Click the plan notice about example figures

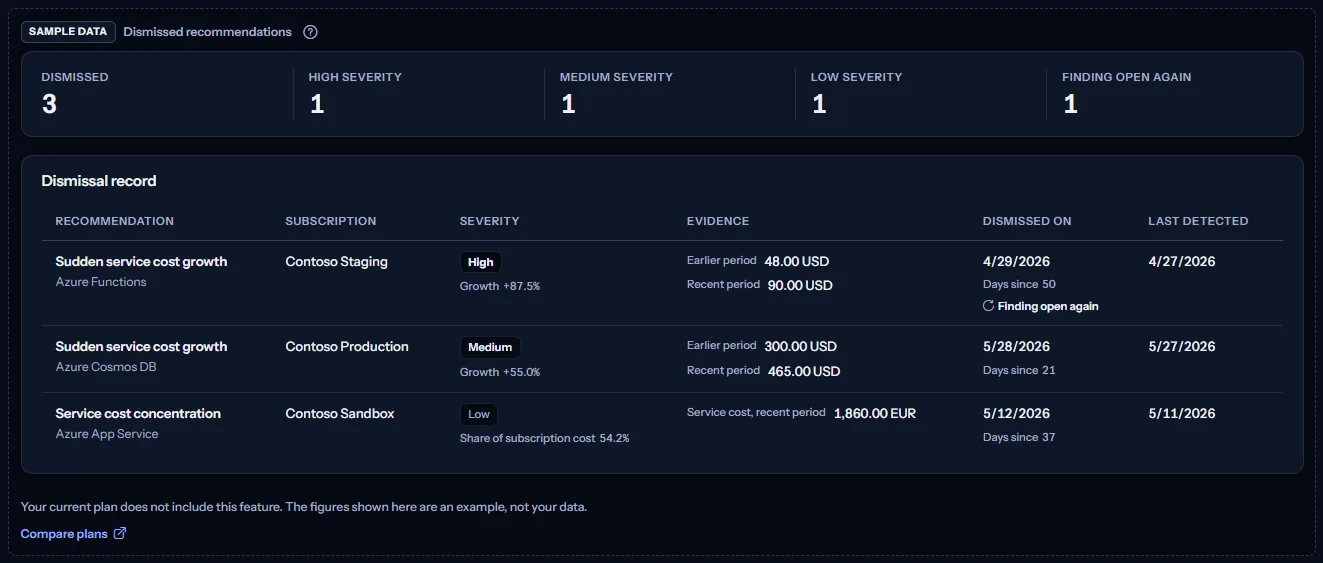pos(304,507)
